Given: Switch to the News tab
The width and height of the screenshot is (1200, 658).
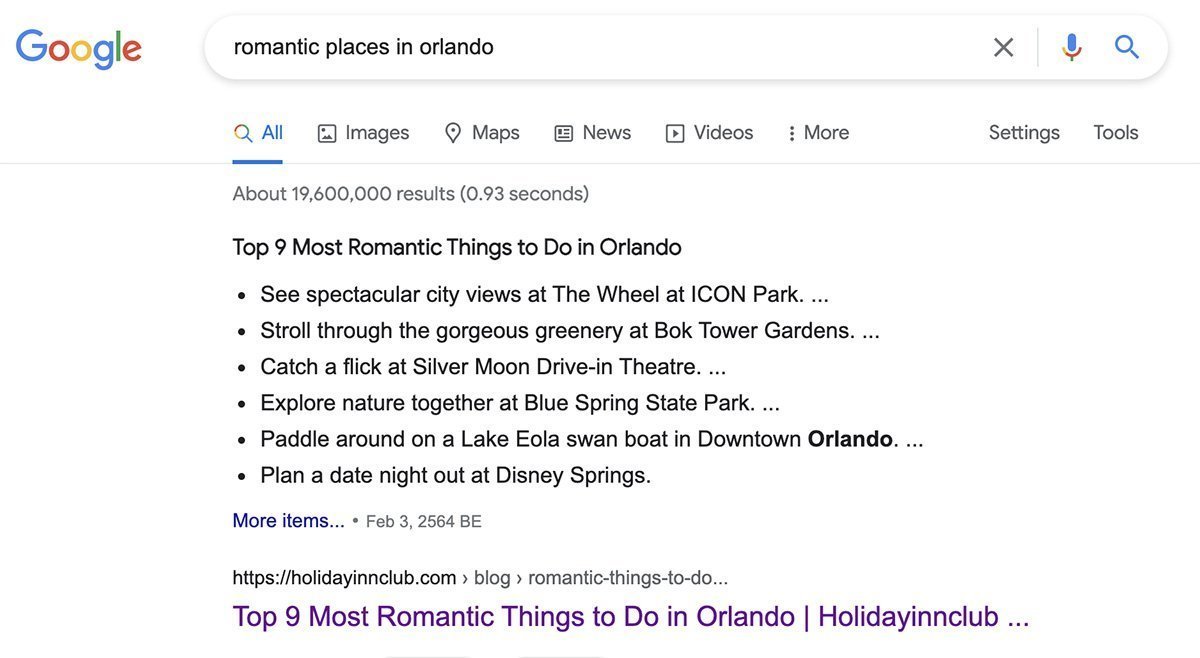Looking at the screenshot, I should (593, 133).
